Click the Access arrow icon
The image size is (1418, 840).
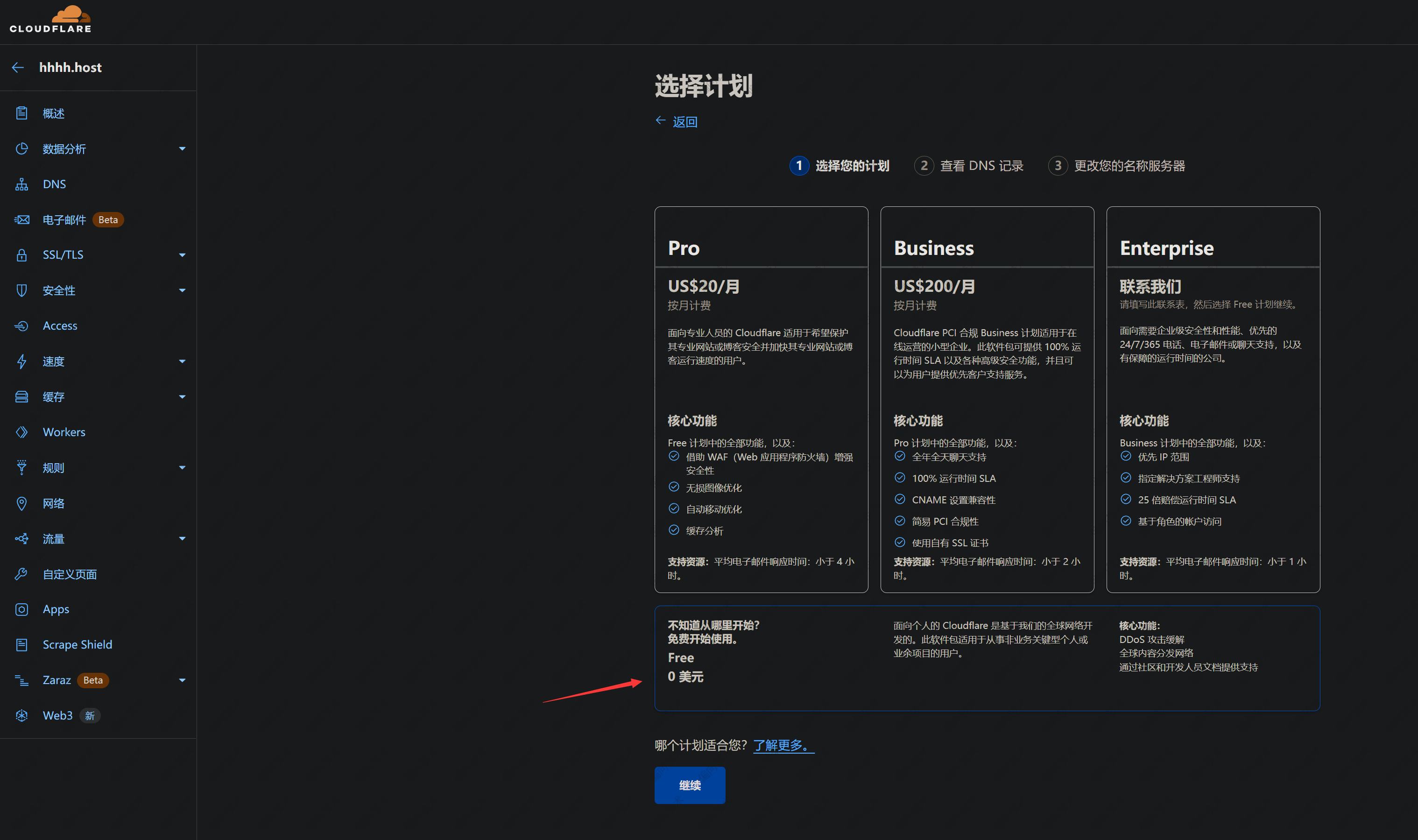coord(21,326)
